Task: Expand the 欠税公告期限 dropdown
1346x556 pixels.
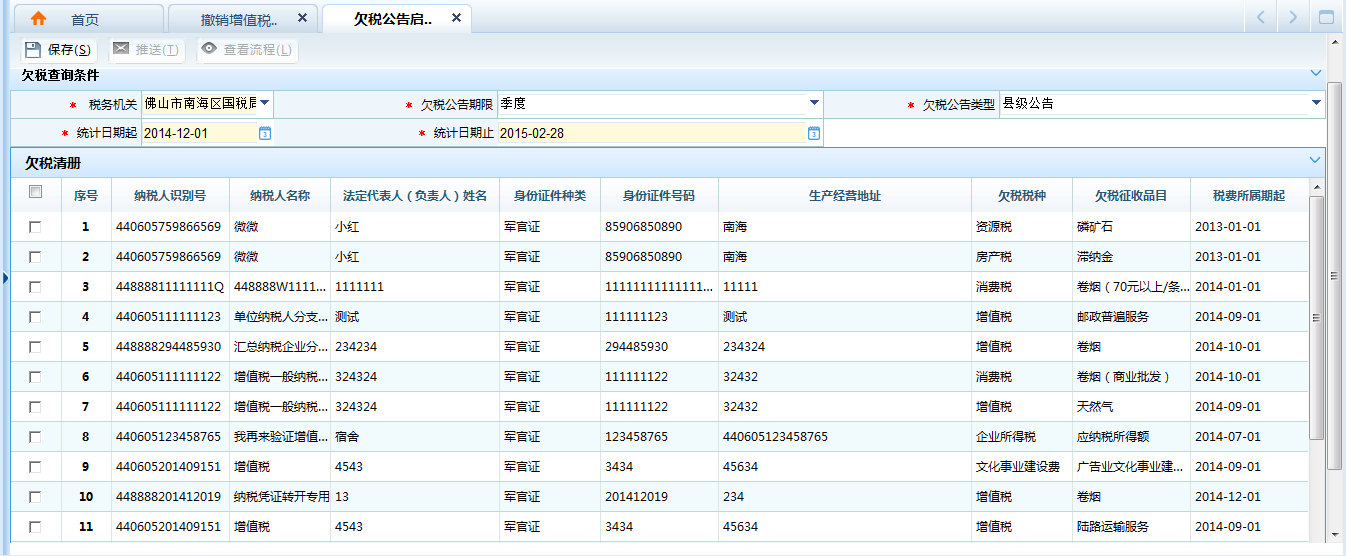Action: click(x=814, y=102)
